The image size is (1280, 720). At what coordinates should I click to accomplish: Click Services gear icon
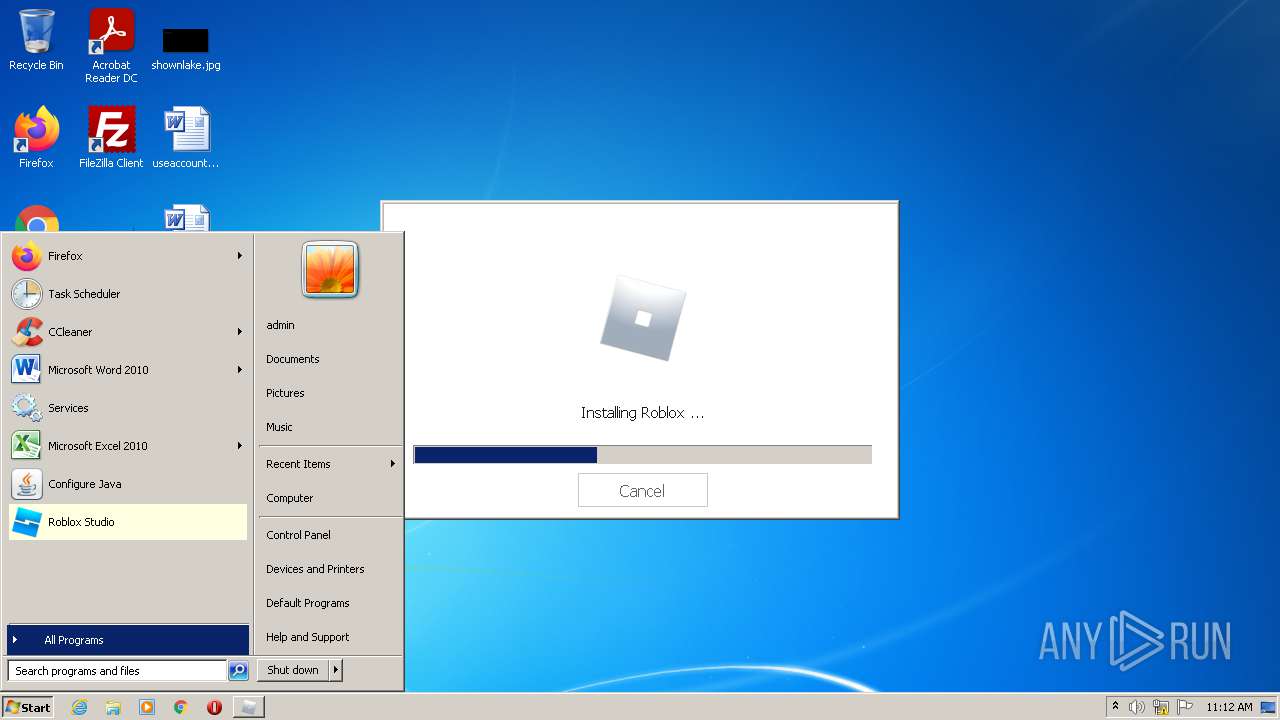click(x=27, y=408)
